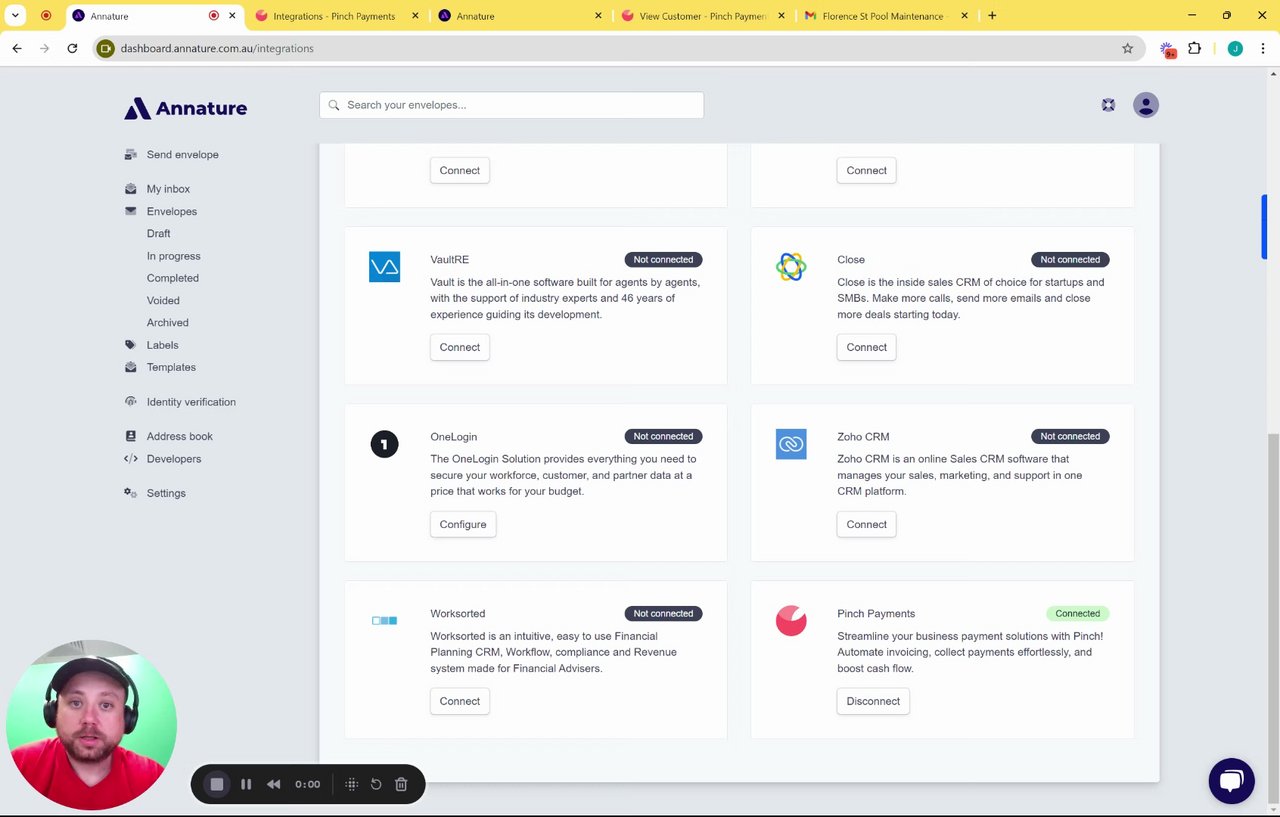
Task: Click the Labels tag icon
Action: tap(130, 345)
